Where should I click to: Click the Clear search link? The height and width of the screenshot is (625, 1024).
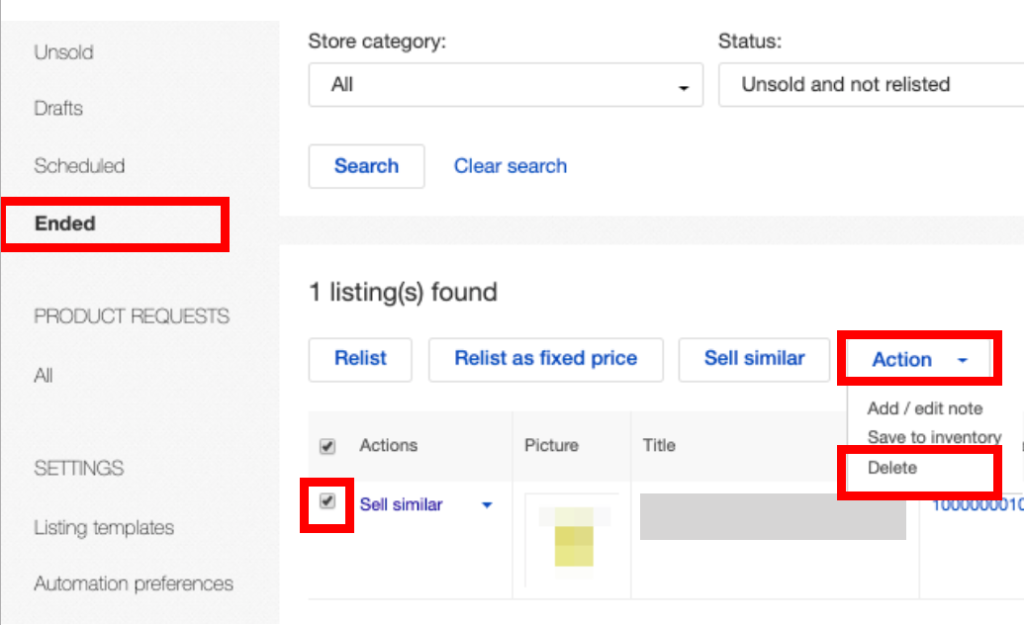pos(510,166)
